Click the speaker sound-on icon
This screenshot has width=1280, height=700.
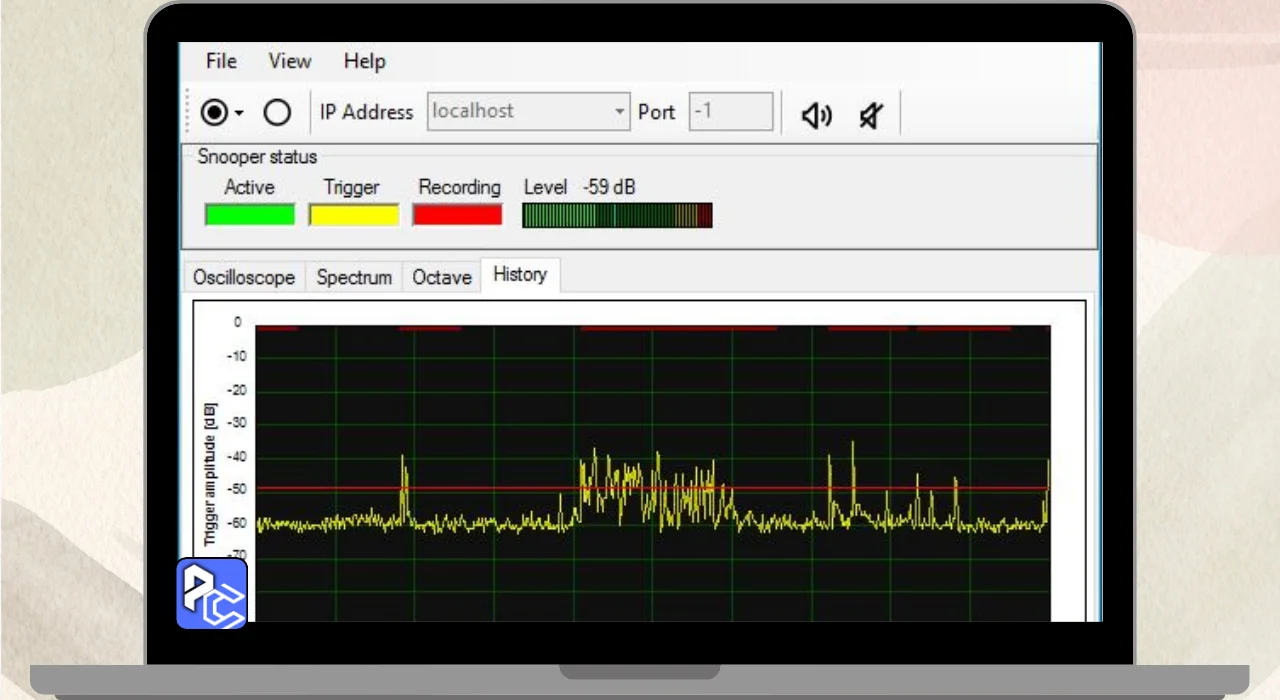coord(816,116)
